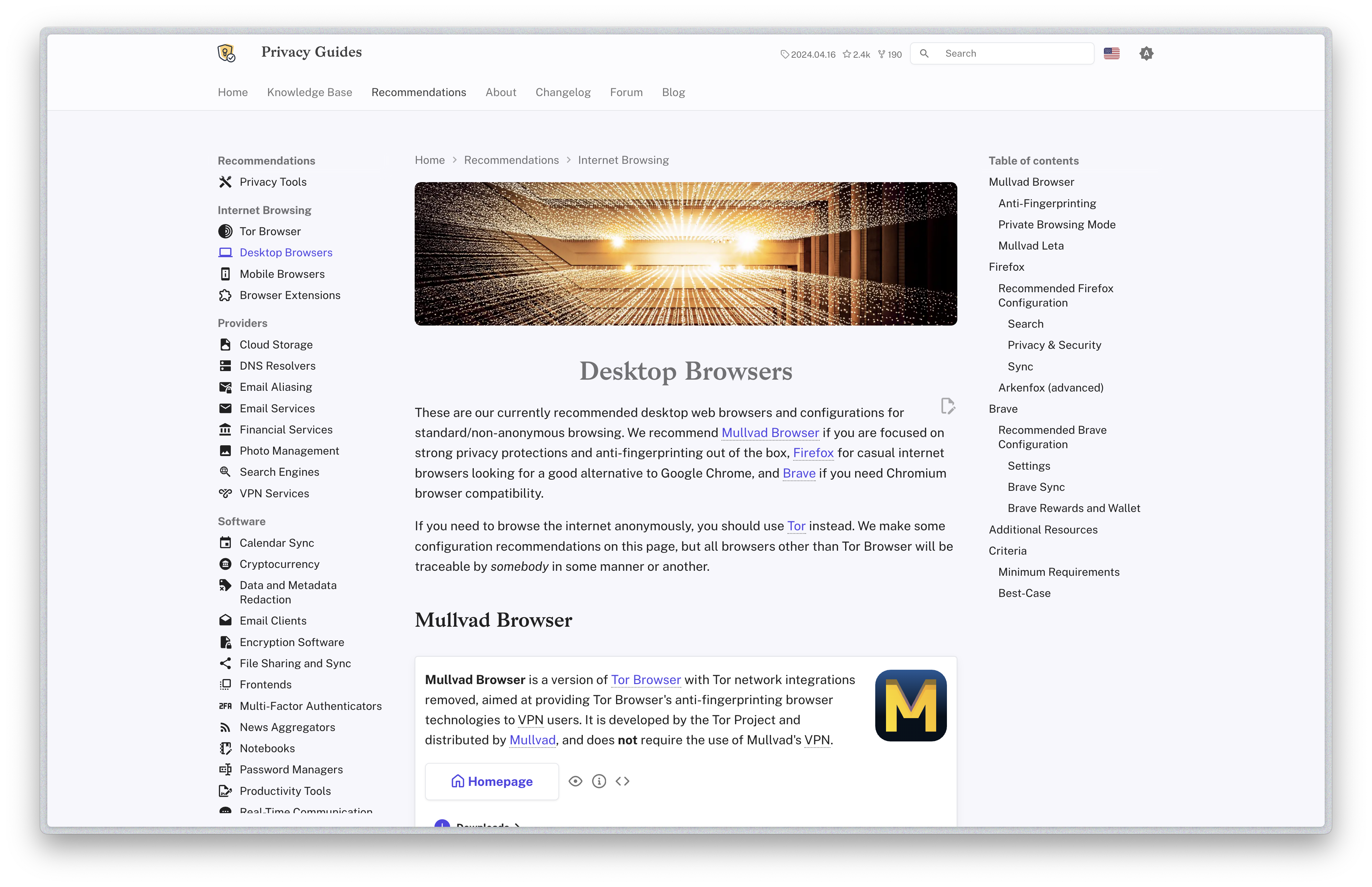Click the Financial Services bank icon
Viewport: 1372px width, 887px height.
tap(225, 430)
